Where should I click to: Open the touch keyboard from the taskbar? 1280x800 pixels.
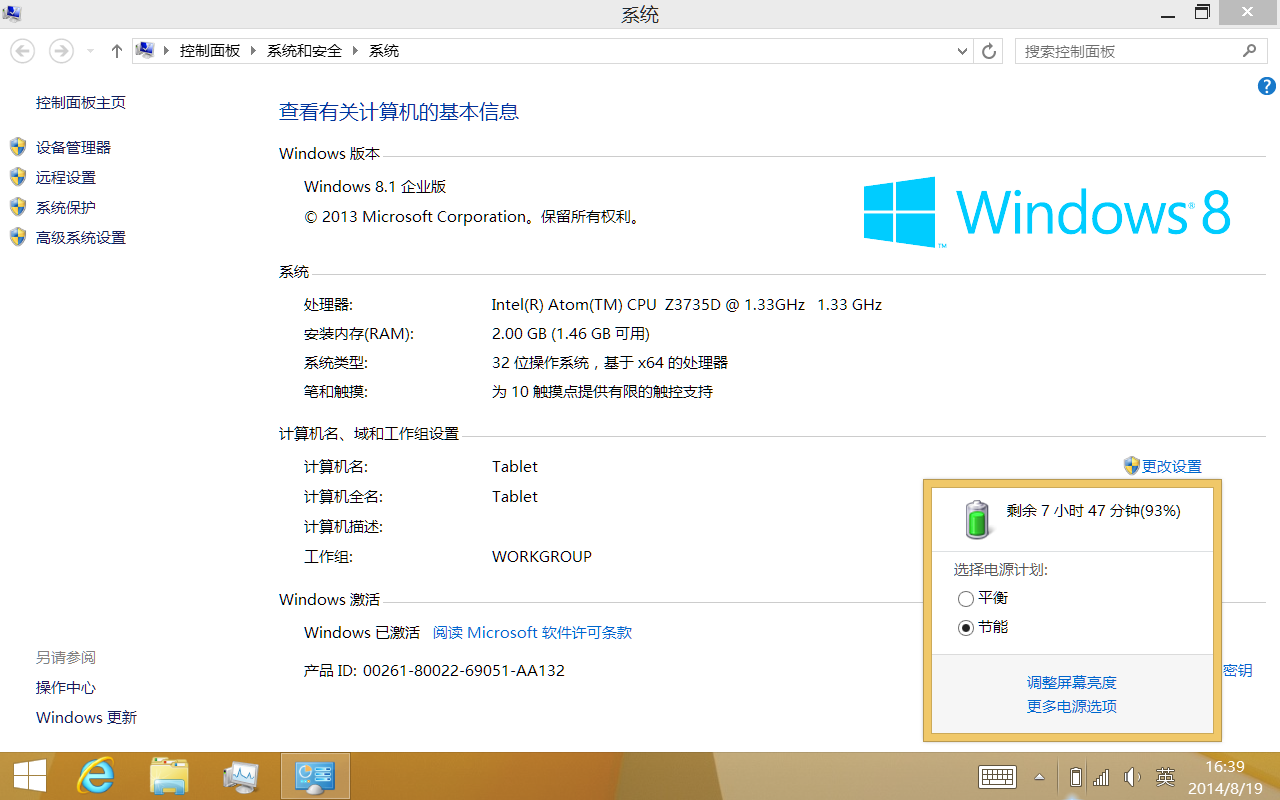[x=998, y=777]
